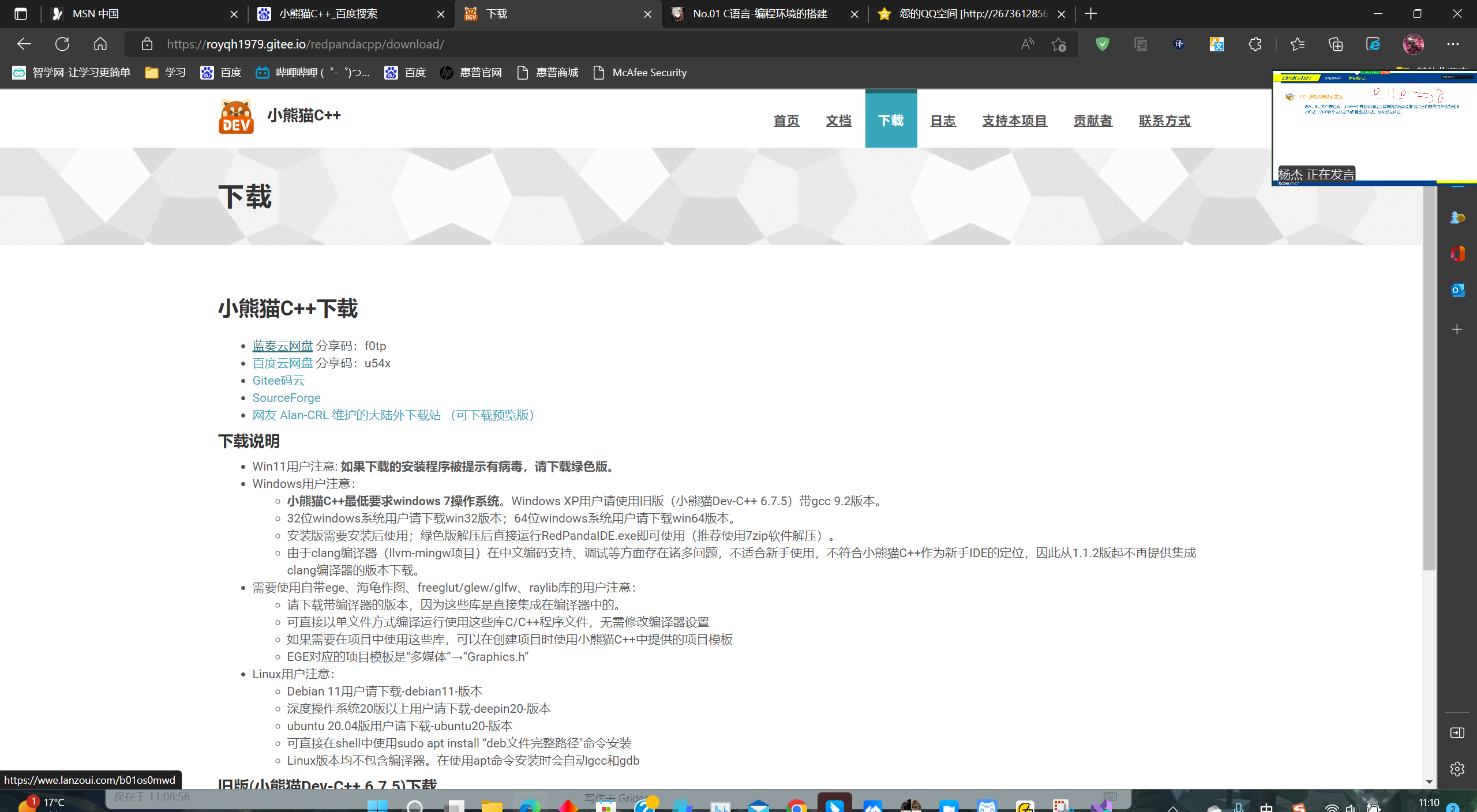Open the Collections panel
This screenshot has height=812, width=1477.
[x=1335, y=44]
